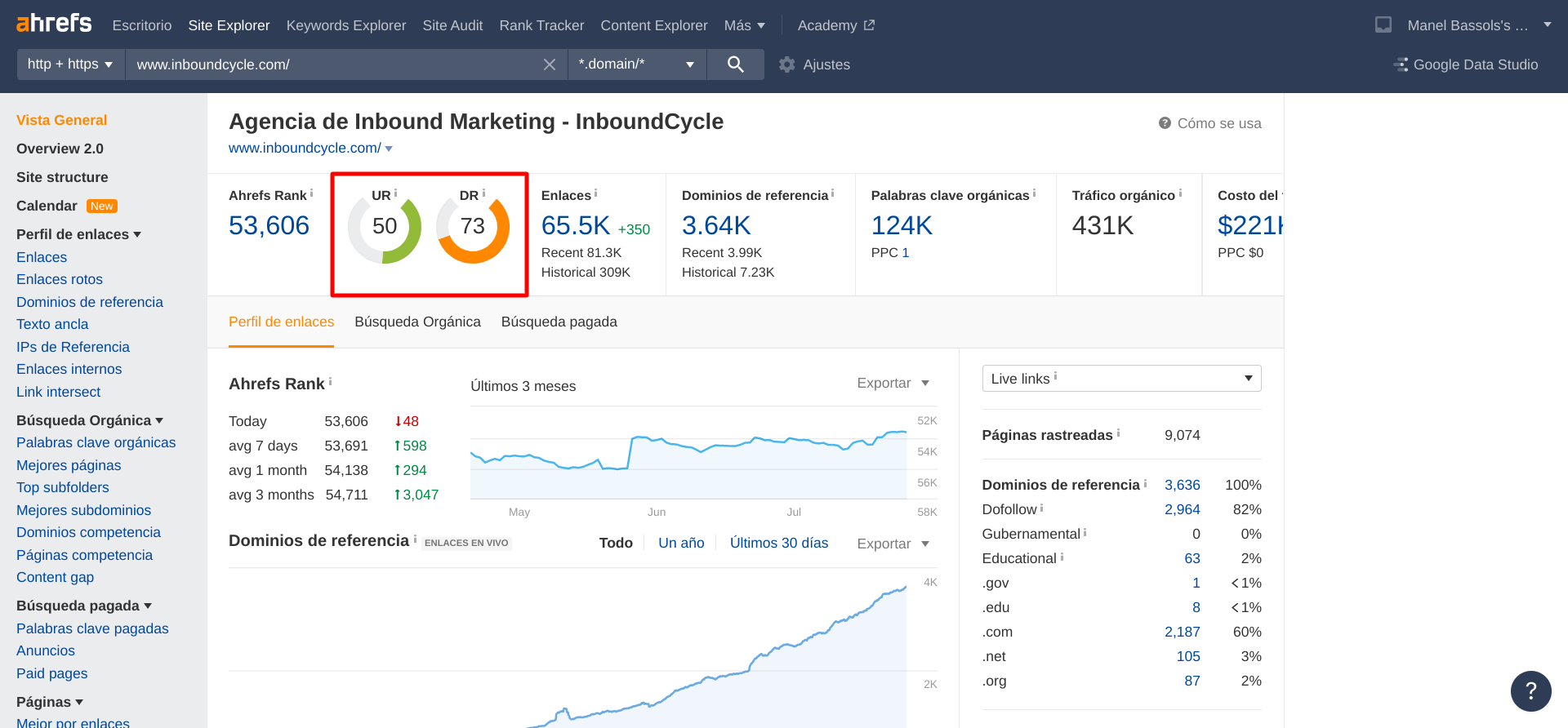
Task: Open the *.domain/* mode dropdown
Action: [x=637, y=64]
